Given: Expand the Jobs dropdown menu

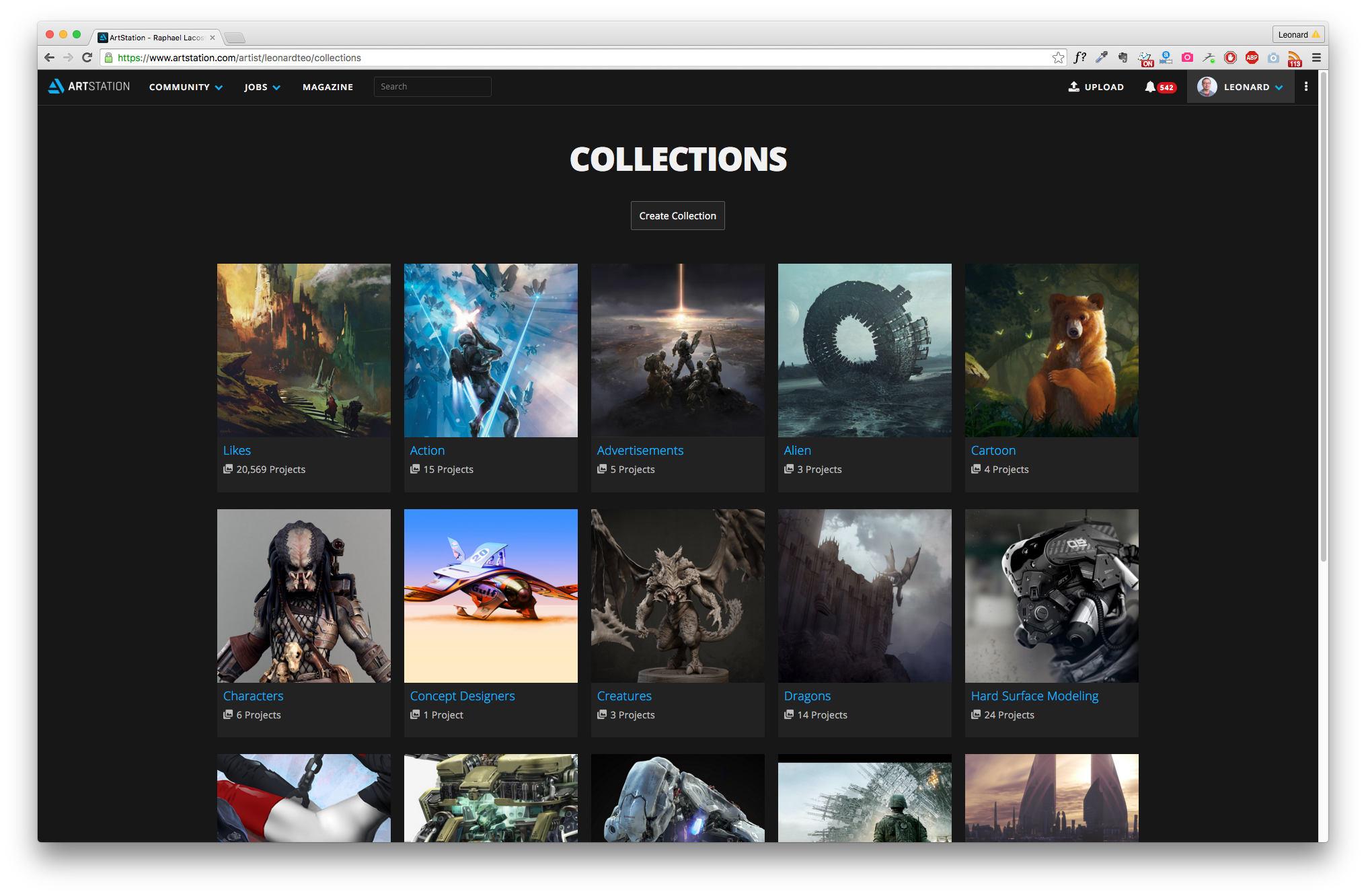Looking at the screenshot, I should click(262, 87).
